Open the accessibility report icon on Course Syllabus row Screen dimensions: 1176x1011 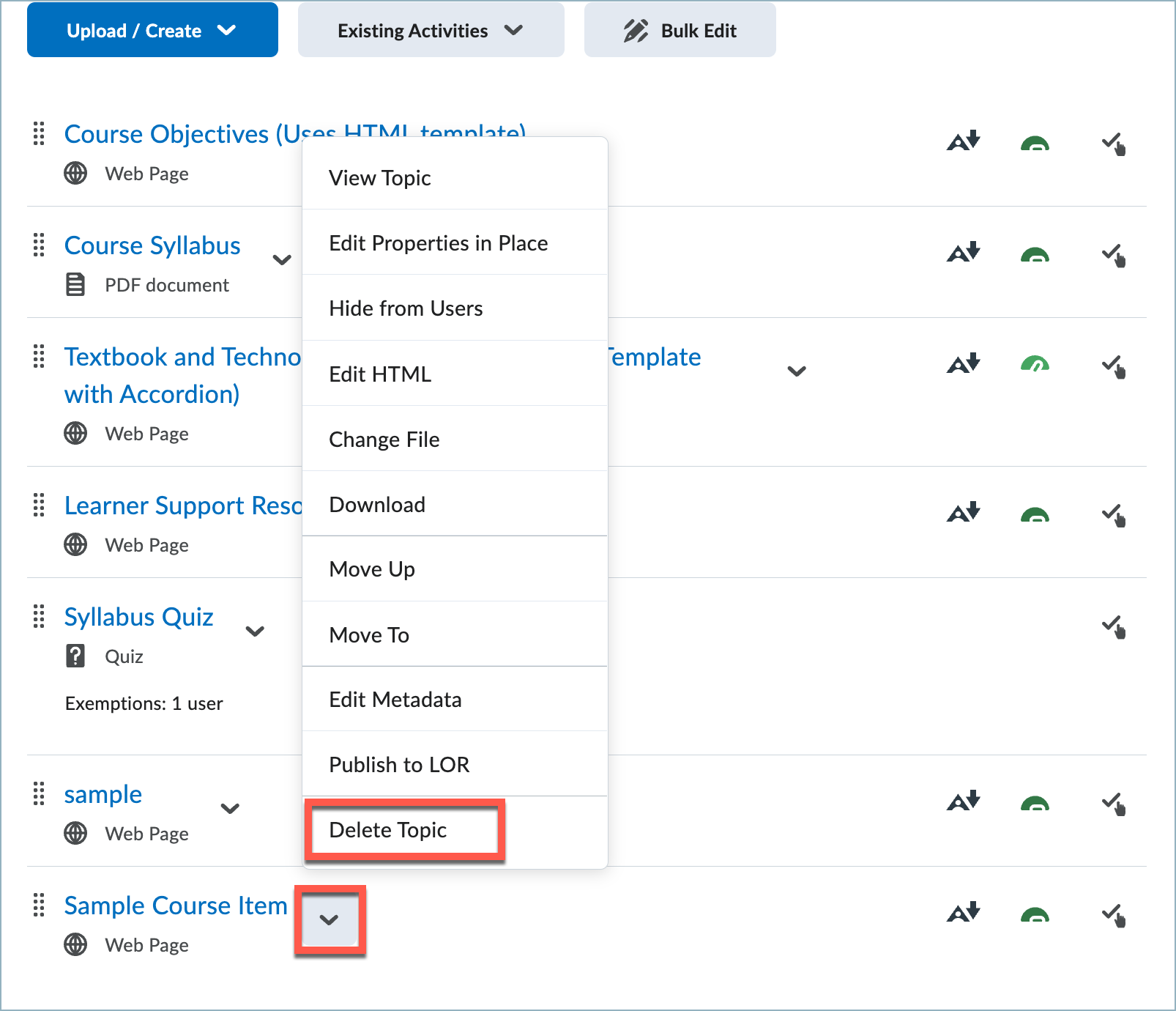click(x=963, y=252)
